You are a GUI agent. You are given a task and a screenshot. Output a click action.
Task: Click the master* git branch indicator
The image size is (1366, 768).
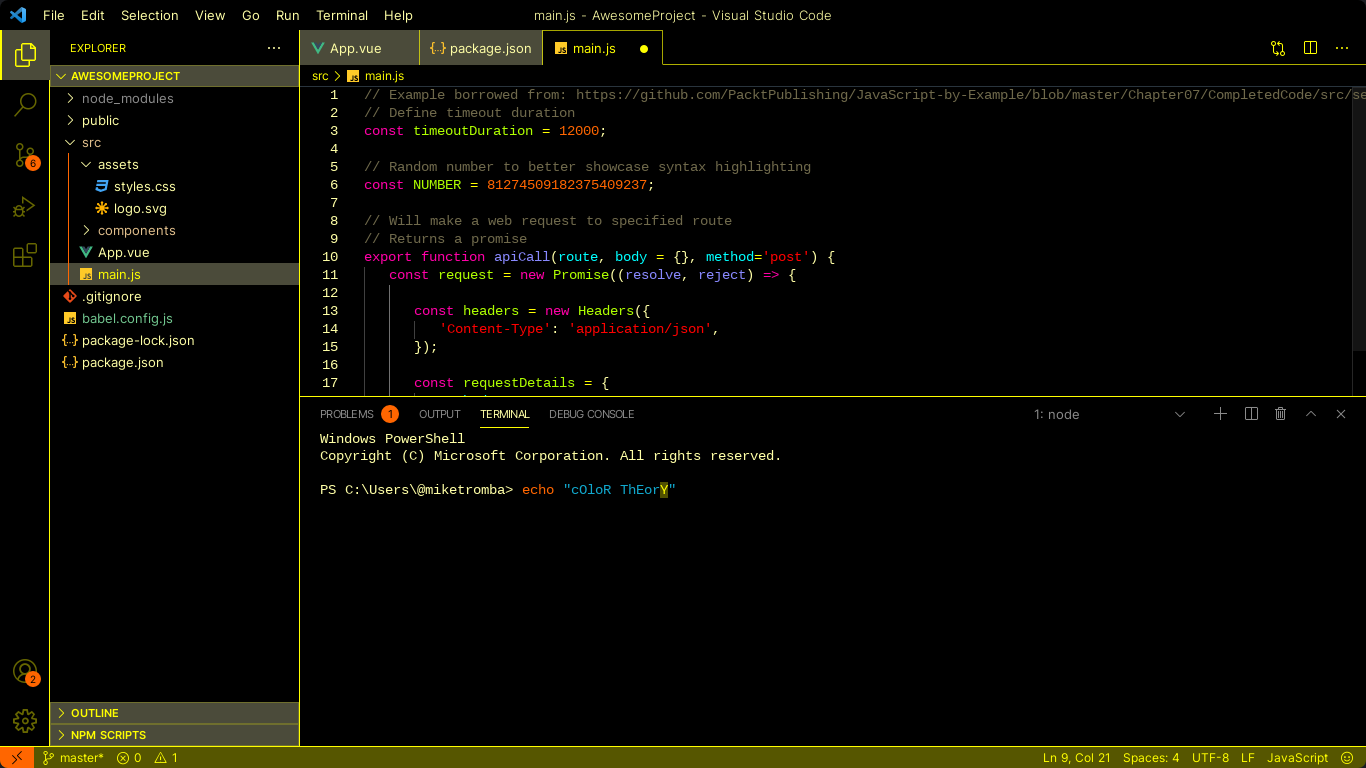tap(73, 758)
